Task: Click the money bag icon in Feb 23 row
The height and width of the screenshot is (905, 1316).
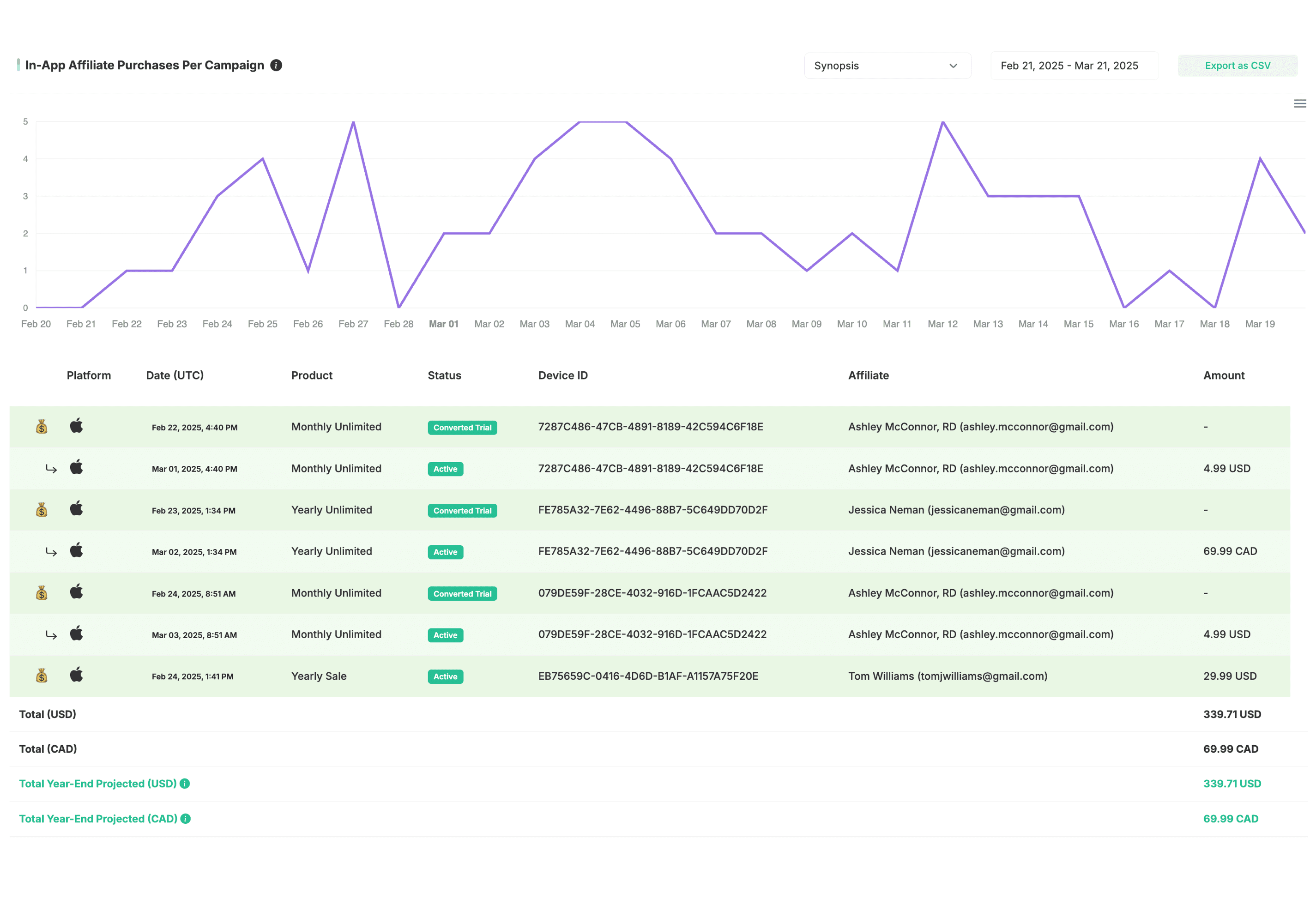Action: point(42,510)
